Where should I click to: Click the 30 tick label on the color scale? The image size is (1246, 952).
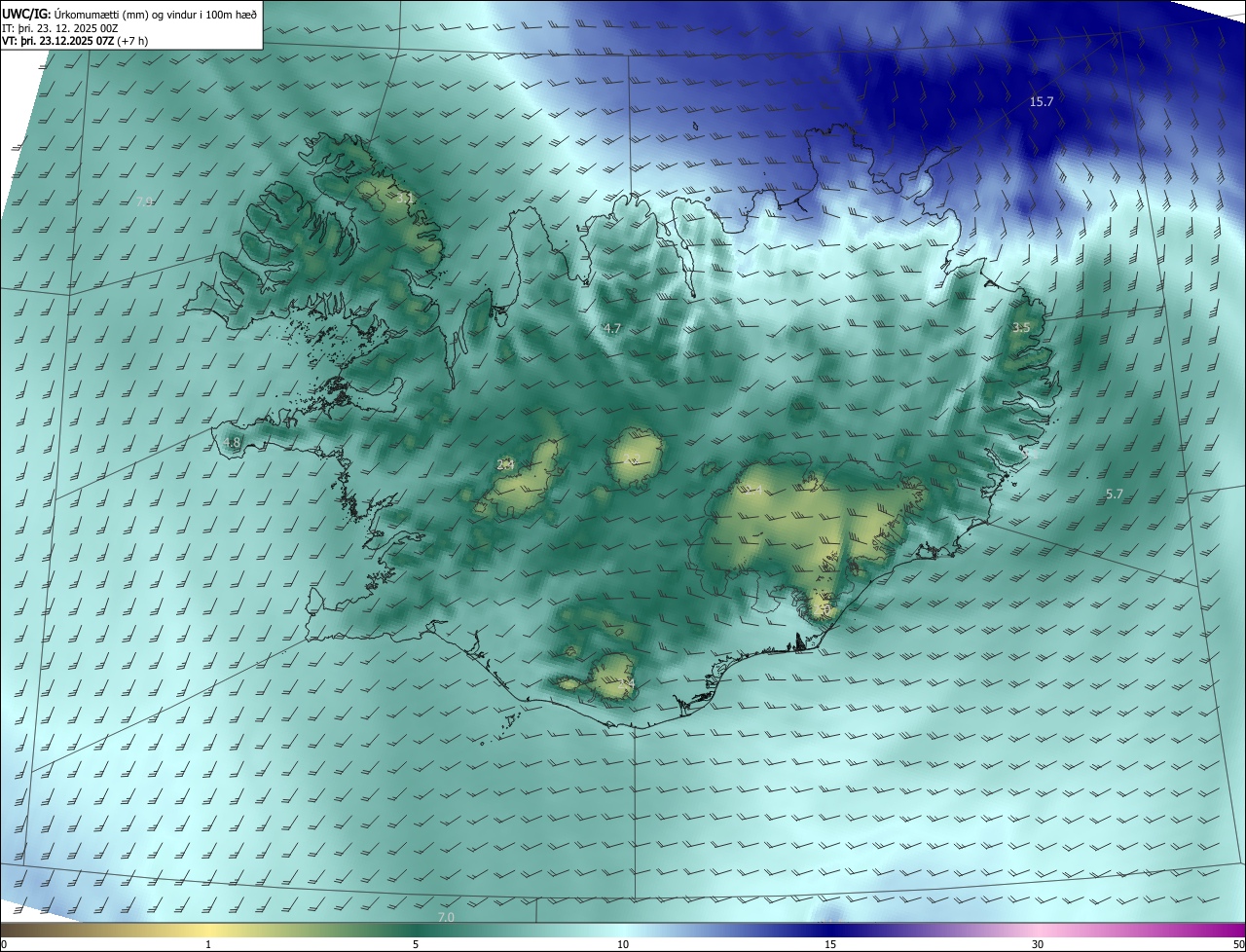tap(1038, 944)
